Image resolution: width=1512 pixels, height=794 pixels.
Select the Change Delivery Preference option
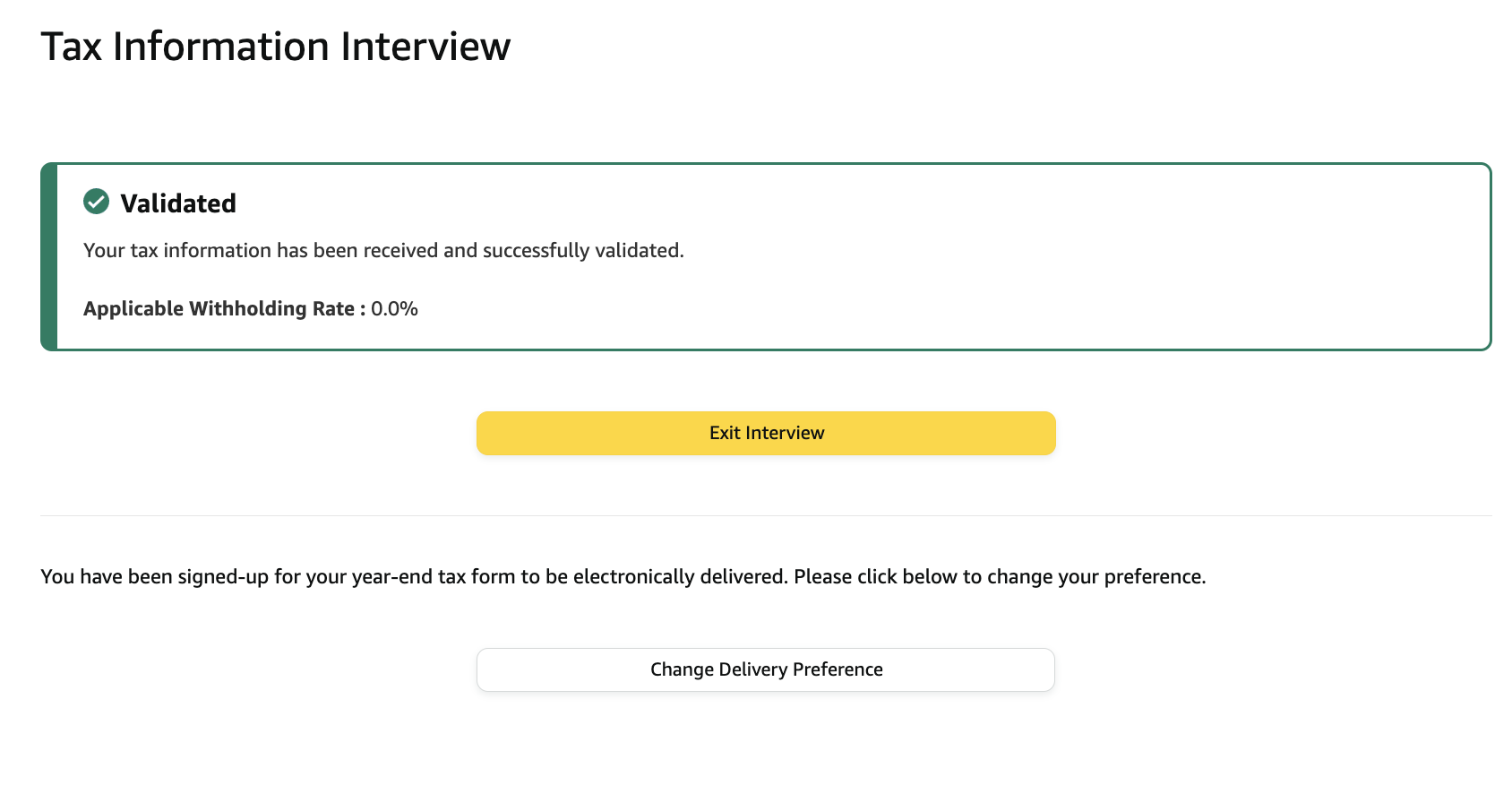tap(766, 669)
